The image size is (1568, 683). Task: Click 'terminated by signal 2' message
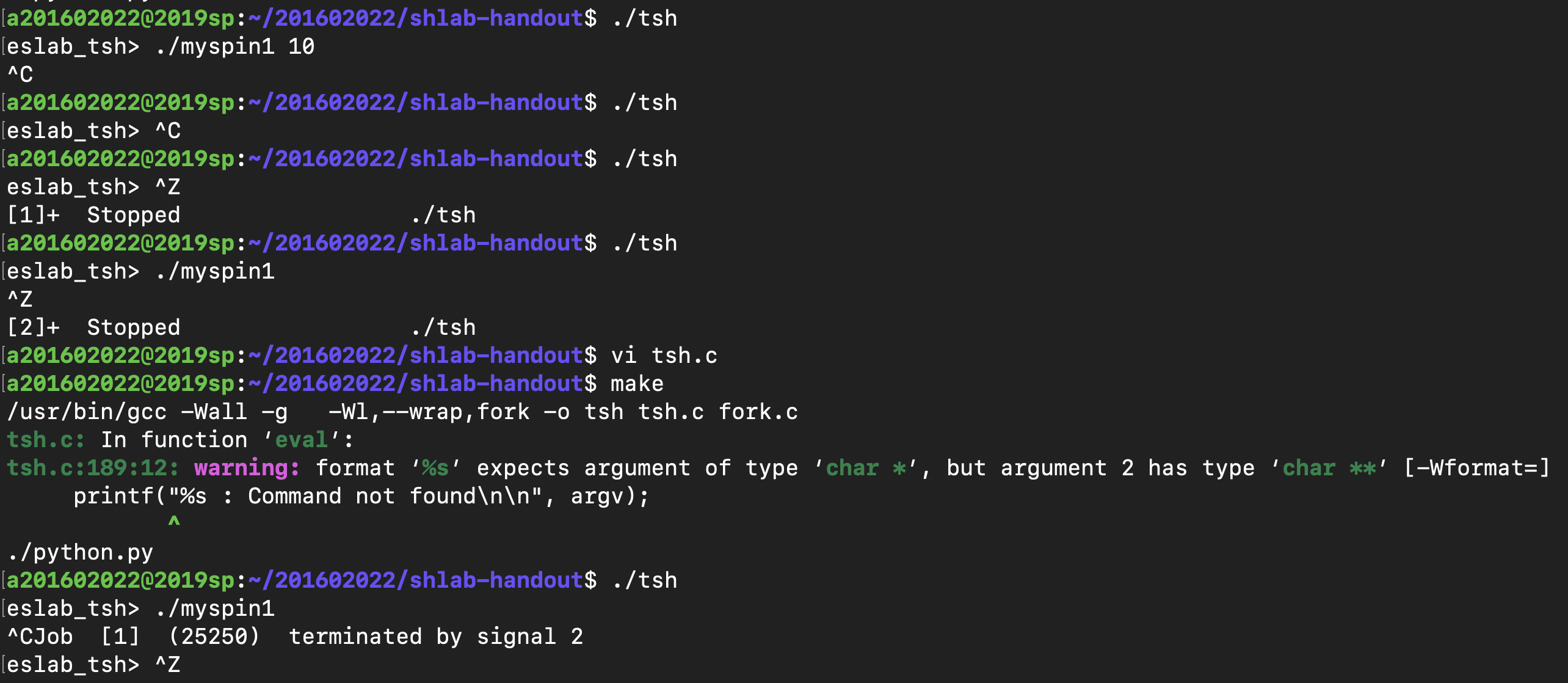click(x=435, y=637)
